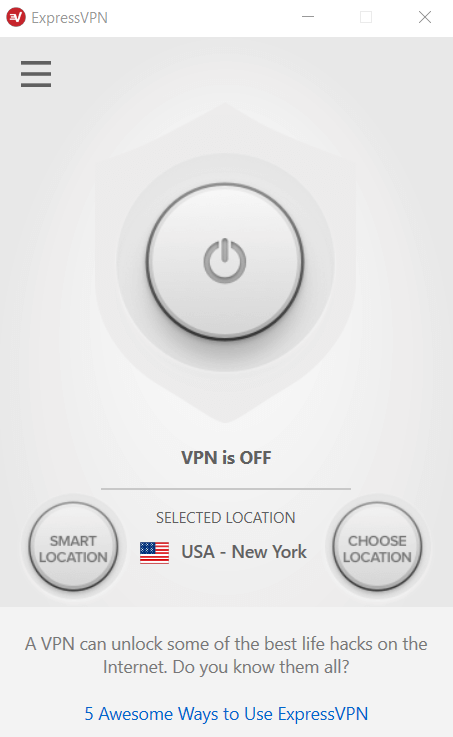Click the empty title bar area beside ExpressVPN
The width and height of the screenshot is (453, 737).
click(x=202, y=18)
